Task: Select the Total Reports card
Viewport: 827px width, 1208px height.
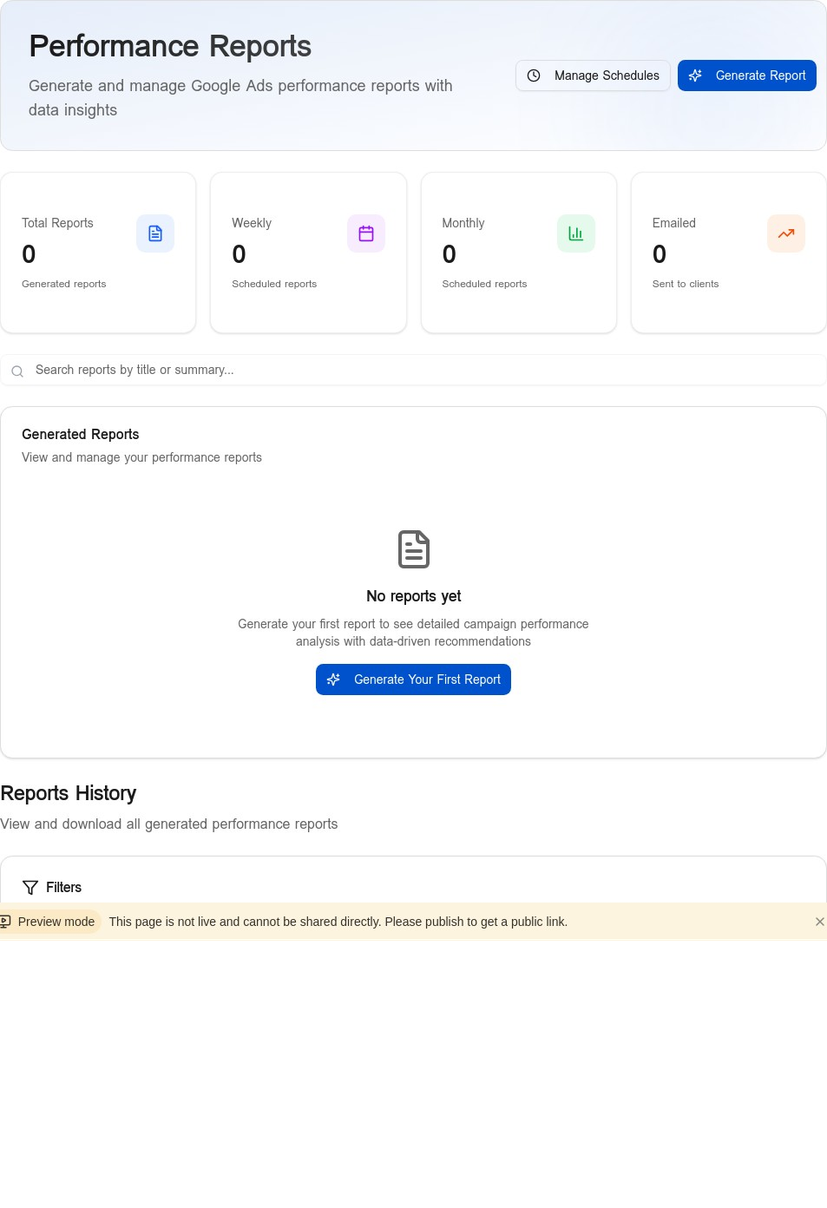Action: tap(97, 252)
